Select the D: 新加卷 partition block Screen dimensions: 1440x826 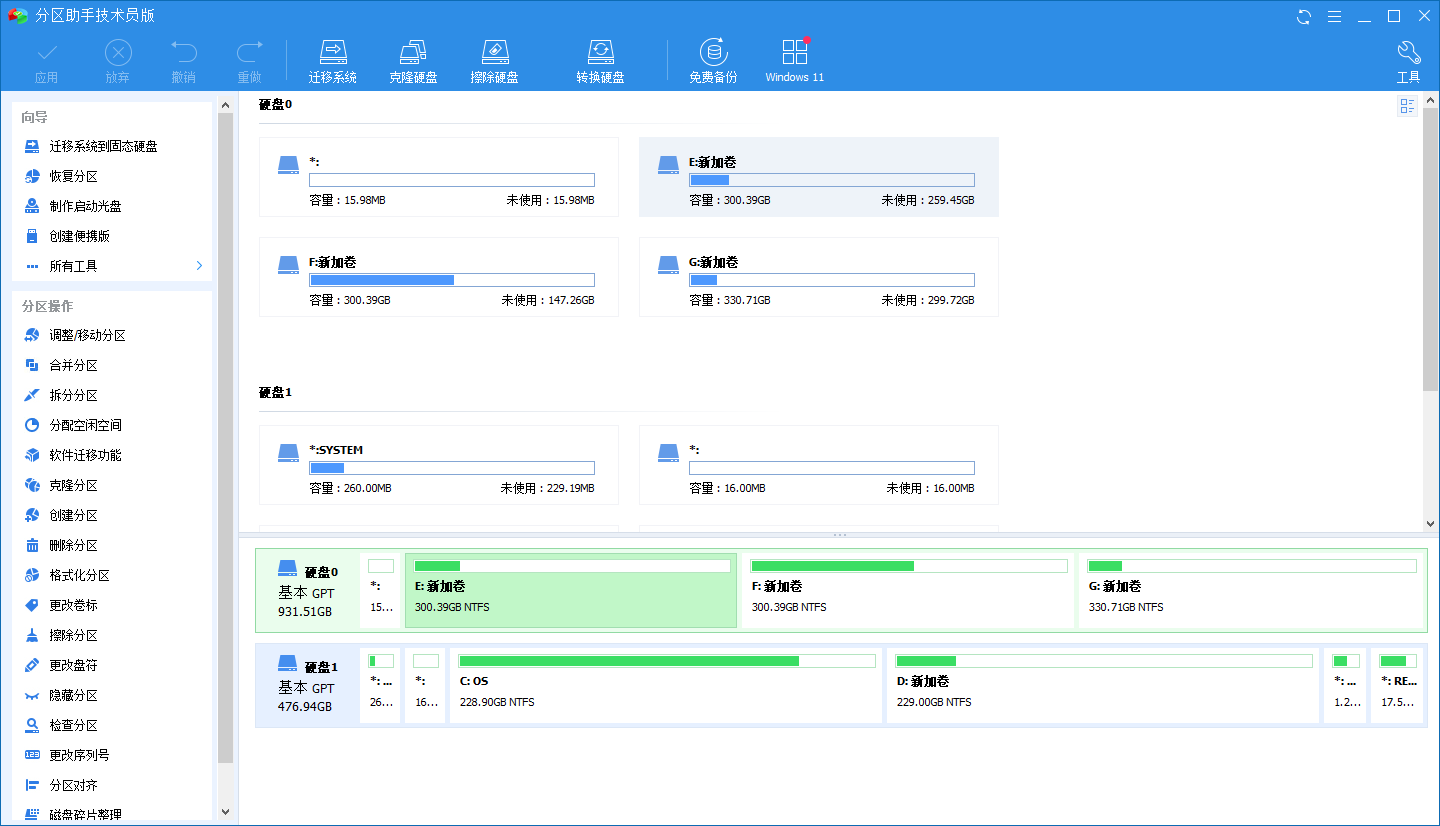coord(1102,685)
